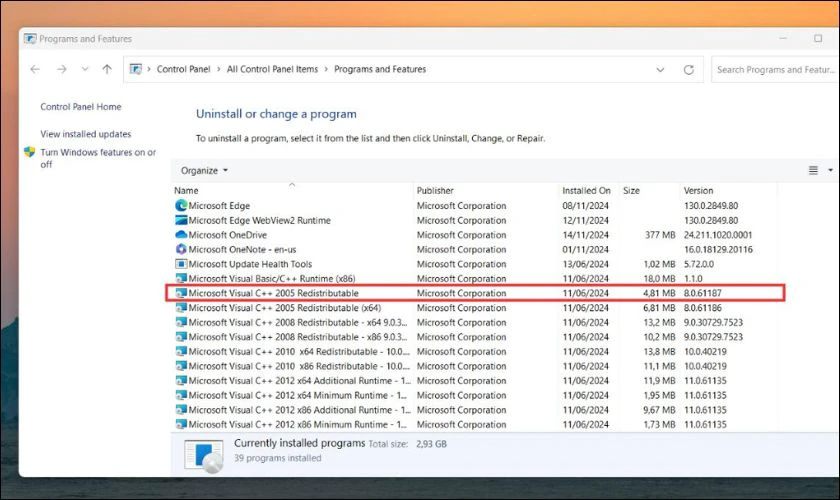Image resolution: width=840 pixels, height=500 pixels.
Task: Open the recent locations chevron
Action: (85, 69)
